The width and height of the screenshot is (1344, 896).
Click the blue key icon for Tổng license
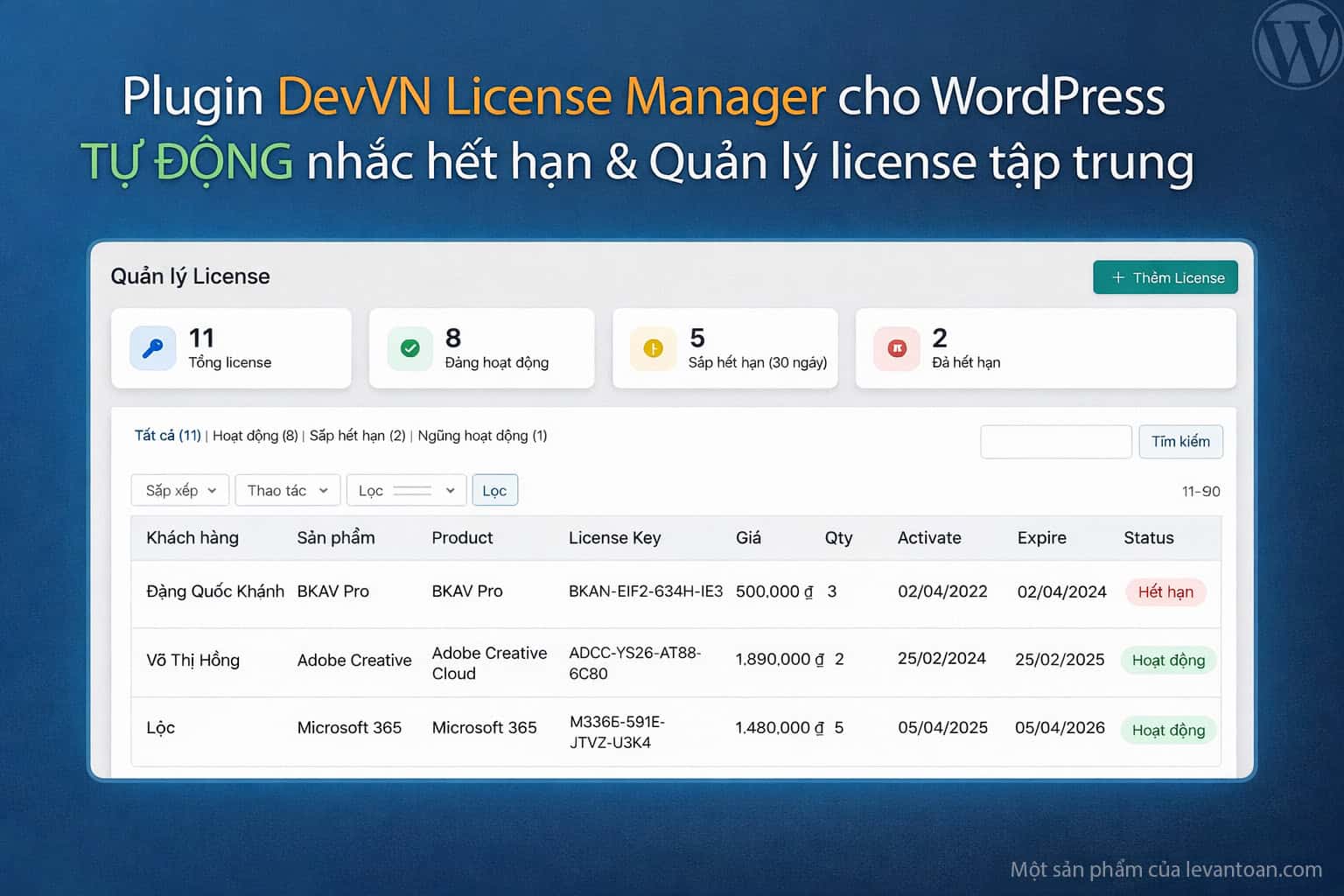[x=153, y=348]
